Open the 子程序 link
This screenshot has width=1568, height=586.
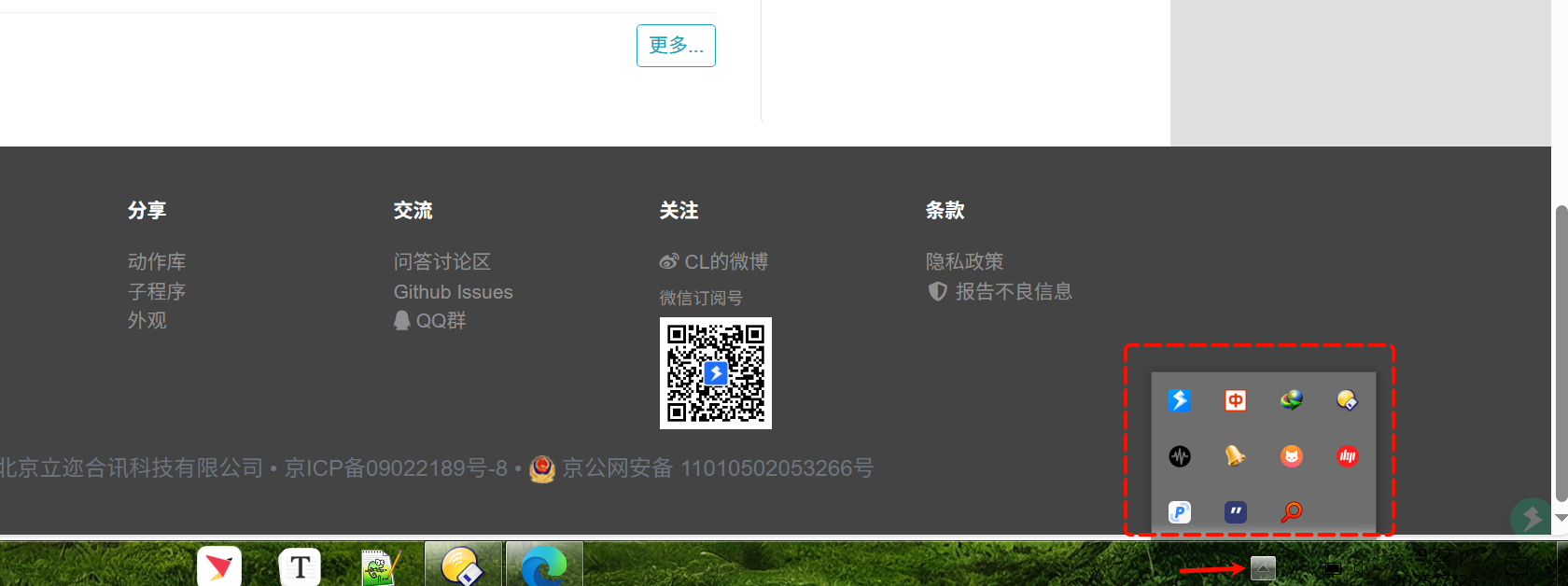click(157, 291)
